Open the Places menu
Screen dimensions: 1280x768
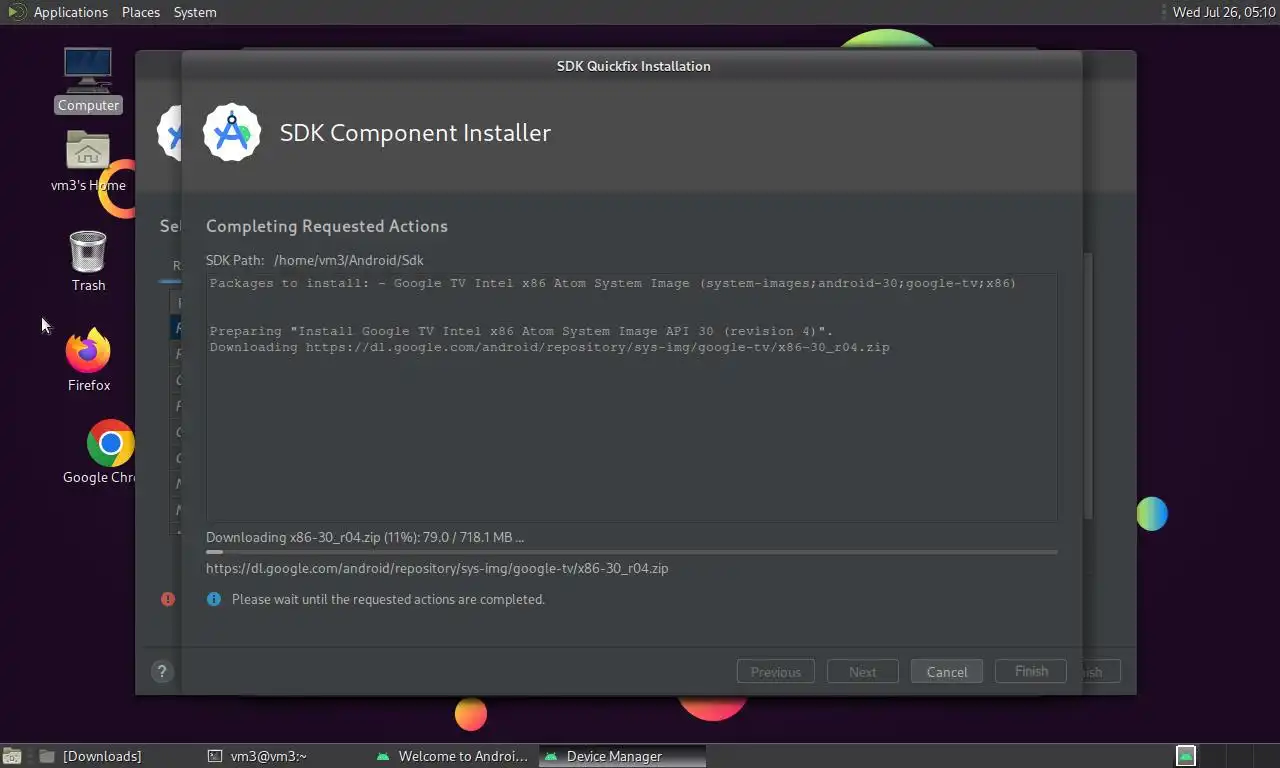141,12
